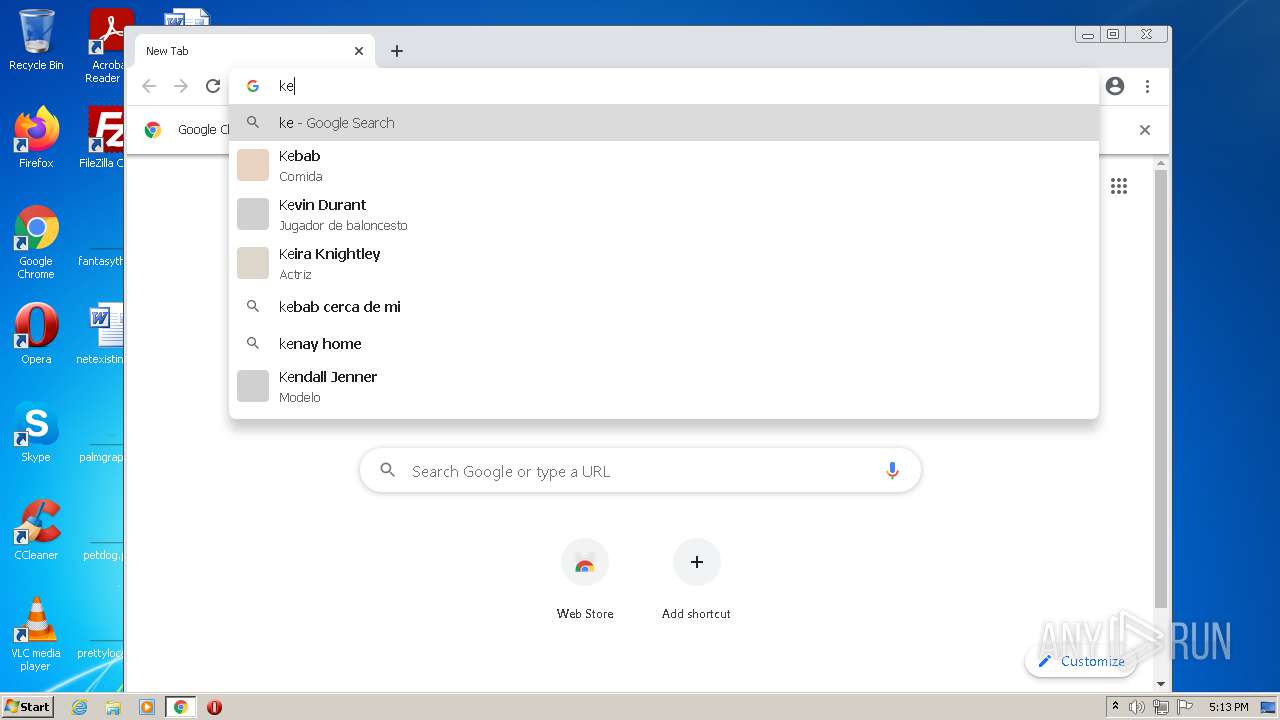Select the FileZilla desktop icon
This screenshot has width=1280, height=720.
click(x=102, y=138)
